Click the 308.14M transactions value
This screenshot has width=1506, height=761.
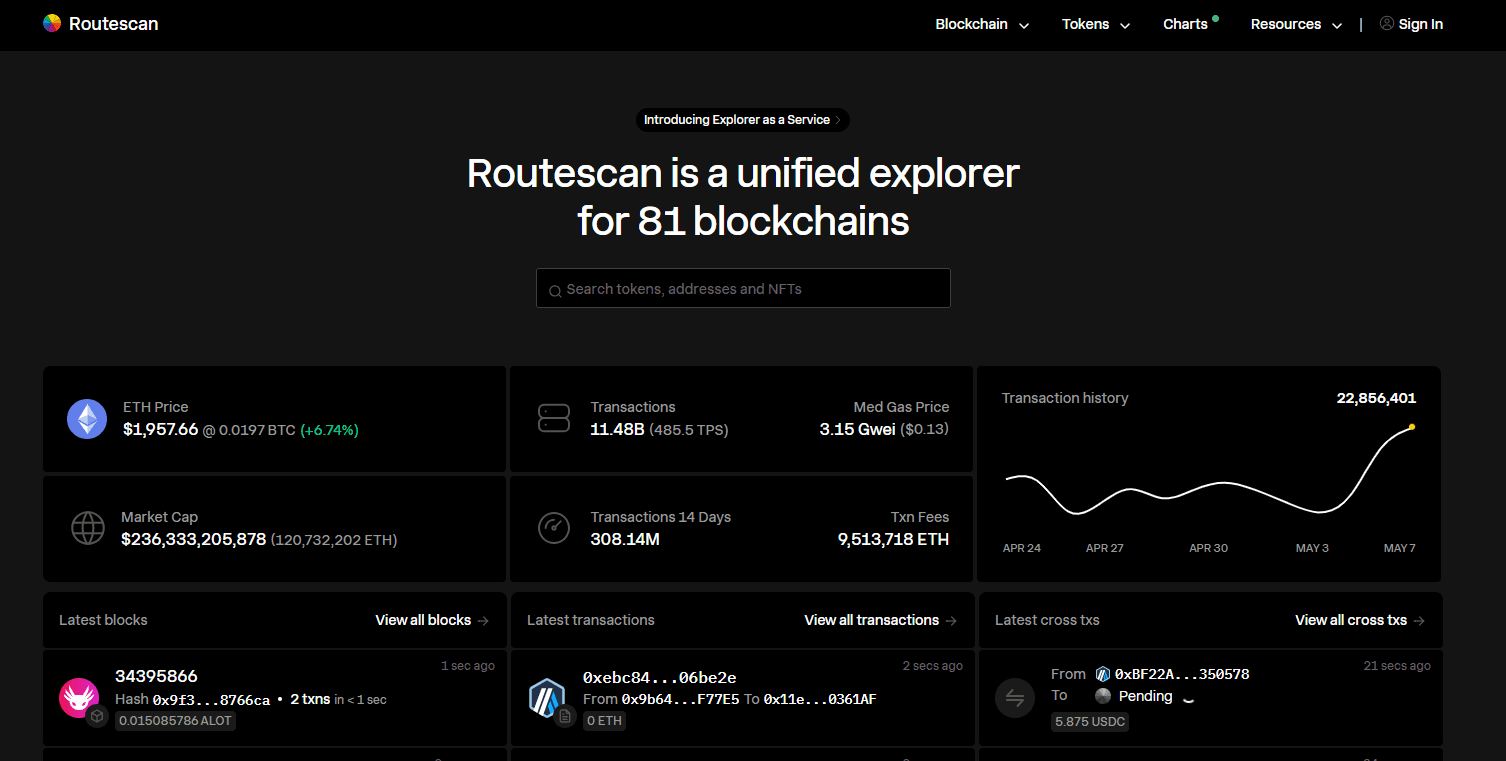click(x=625, y=539)
